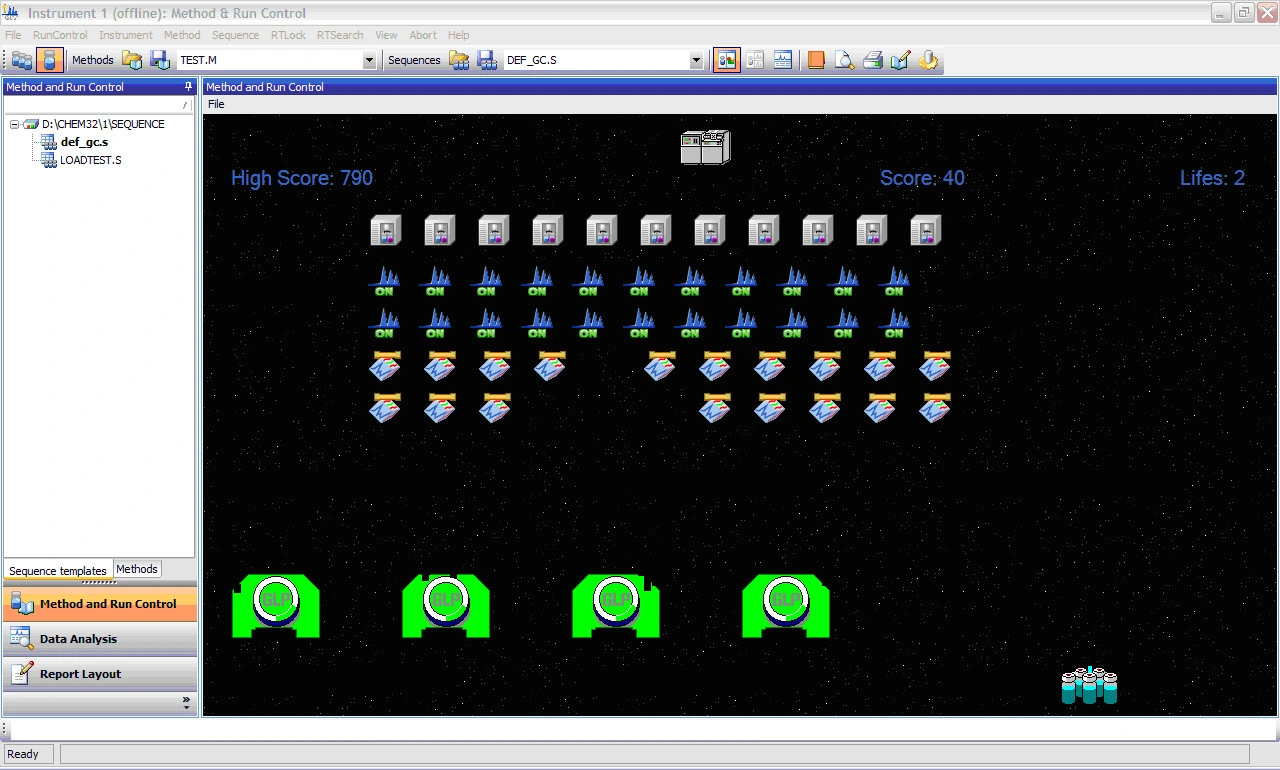The height and width of the screenshot is (770, 1280).
Task: Open the load method folder icon
Action: click(x=132, y=60)
